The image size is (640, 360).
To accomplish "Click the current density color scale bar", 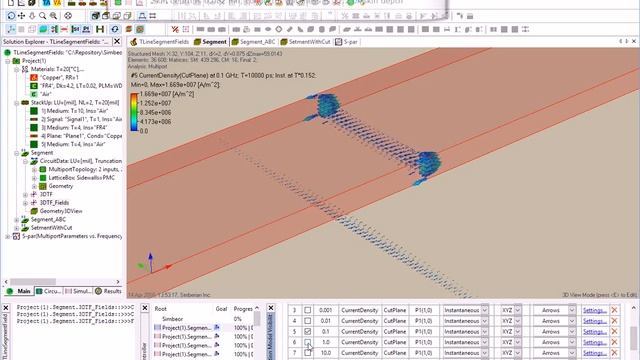I will tap(134, 112).
